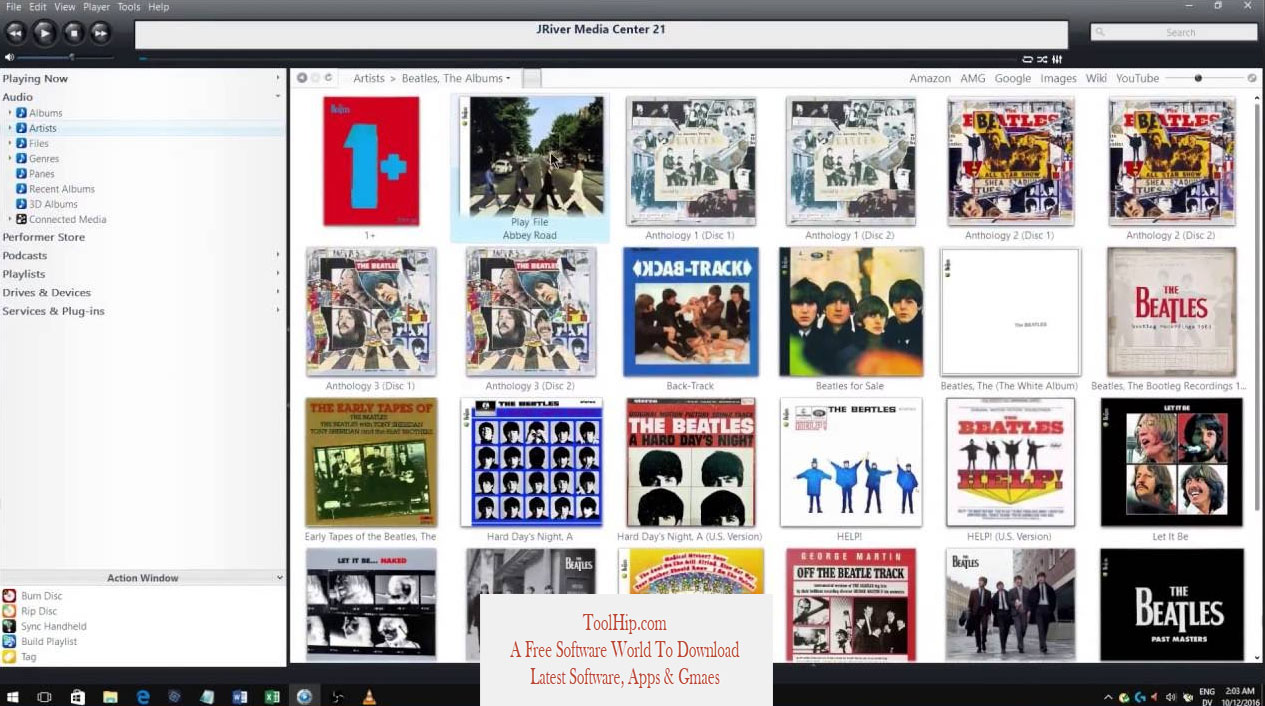Viewport: 1265px width, 706px height.
Task: Open VLC media player from taskbar
Action: point(368,696)
